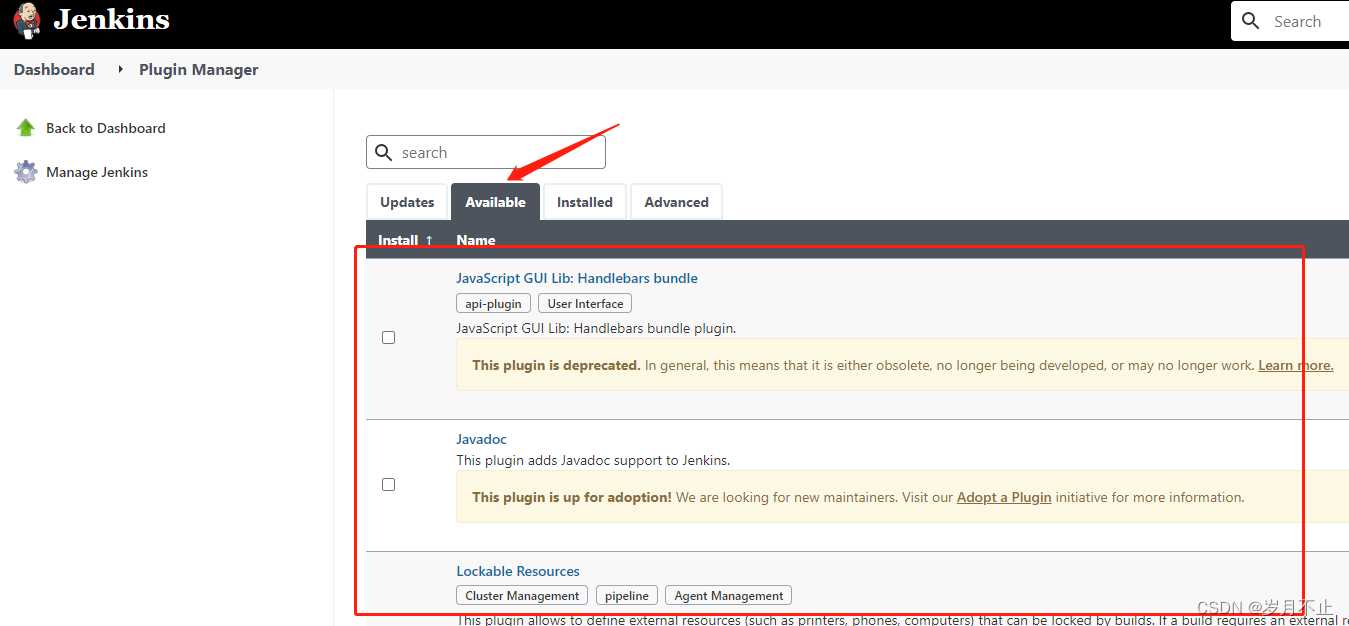Viewport: 1349px width, 626px height.
Task: Open the Adopt a Plugin link
Action: pyautogui.click(x=1004, y=497)
